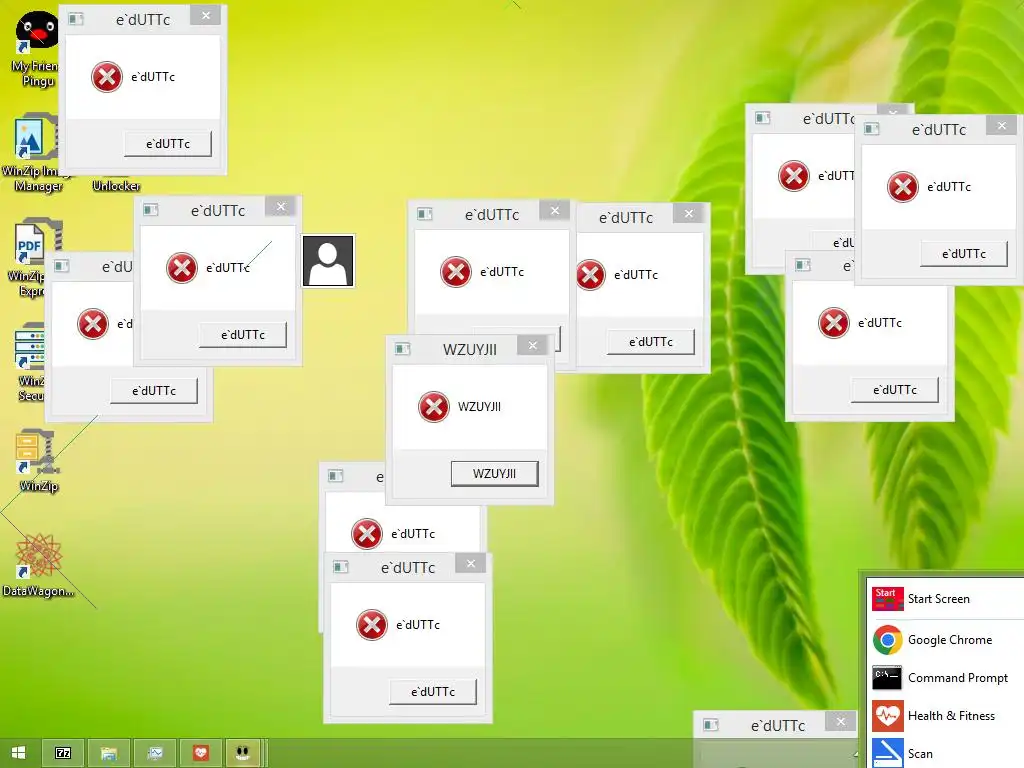The width and height of the screenshot is (1024, 768).
Task: Open Start Screen from the popup list
Action: [x=946, y=599]
